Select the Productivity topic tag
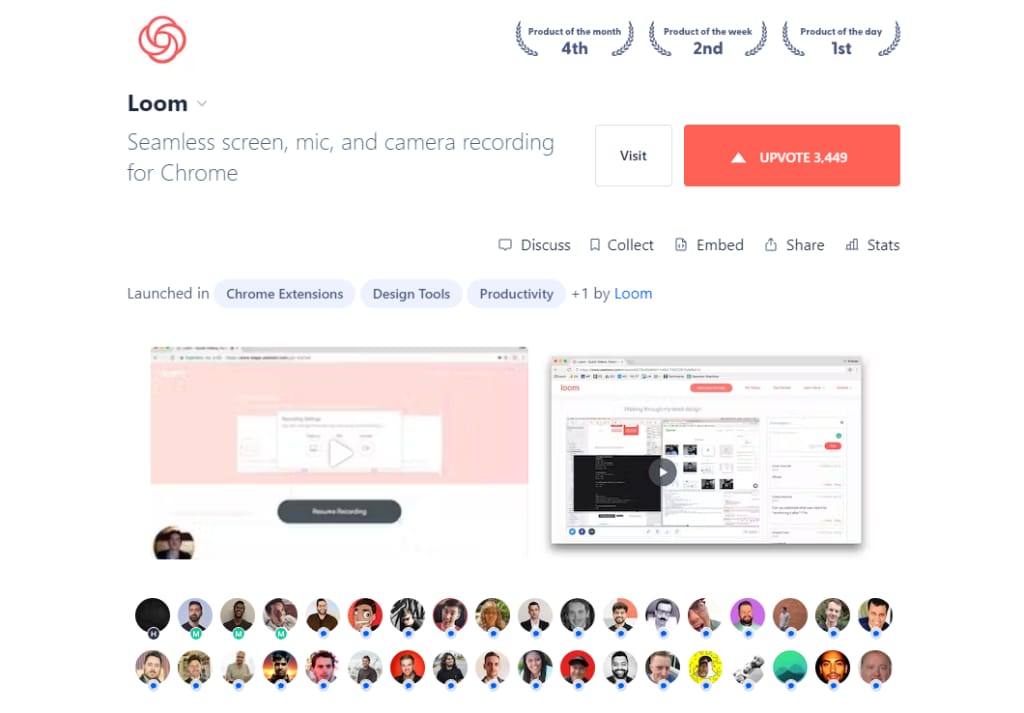The width and height of the screenshot is (1024, 713). 517,294
